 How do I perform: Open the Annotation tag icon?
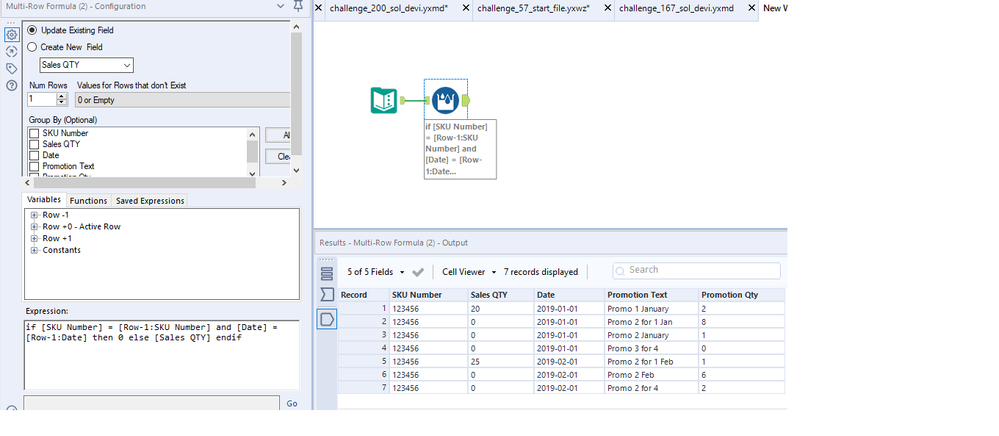(x=11, y=68)
